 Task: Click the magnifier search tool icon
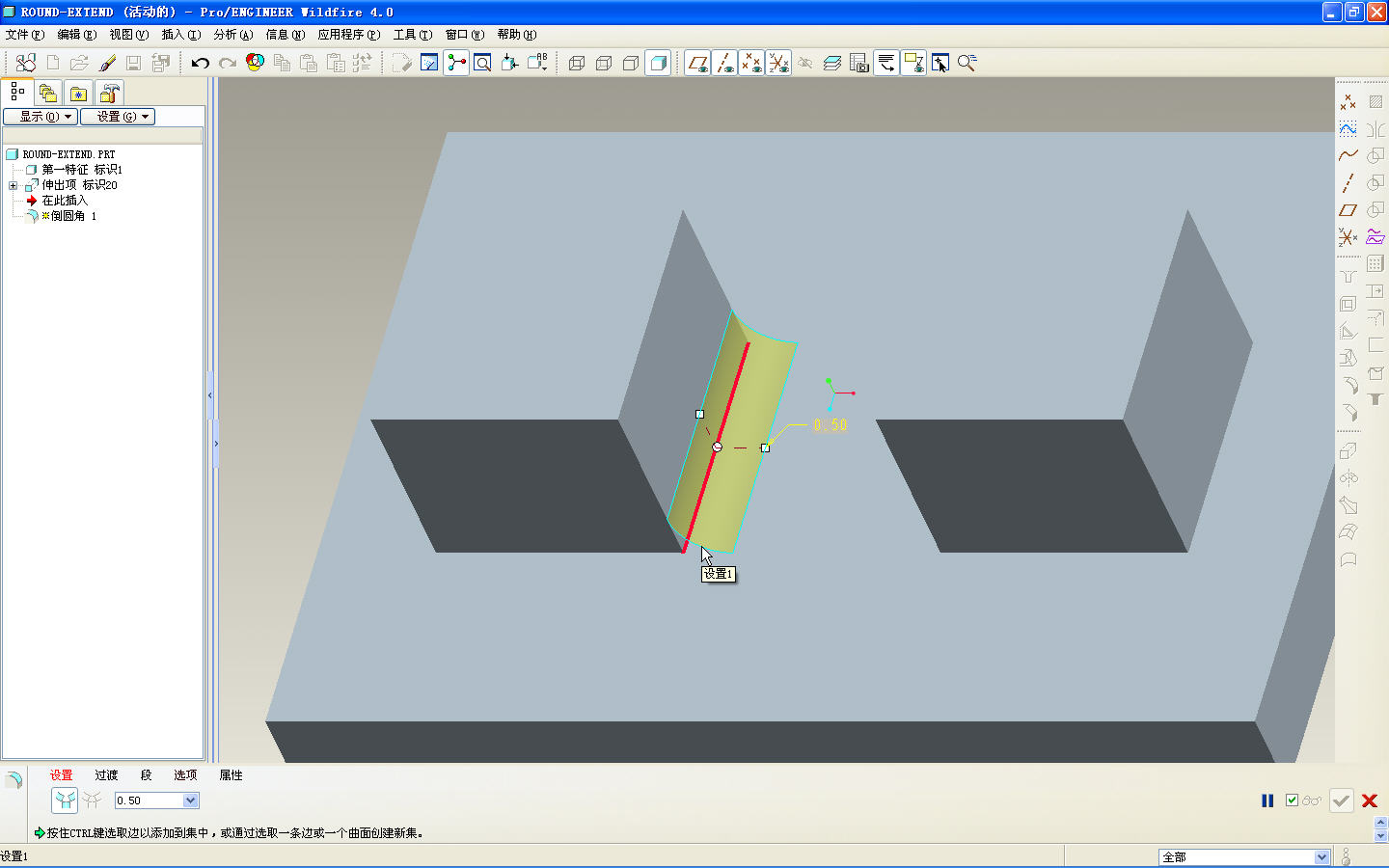(967, 64)
